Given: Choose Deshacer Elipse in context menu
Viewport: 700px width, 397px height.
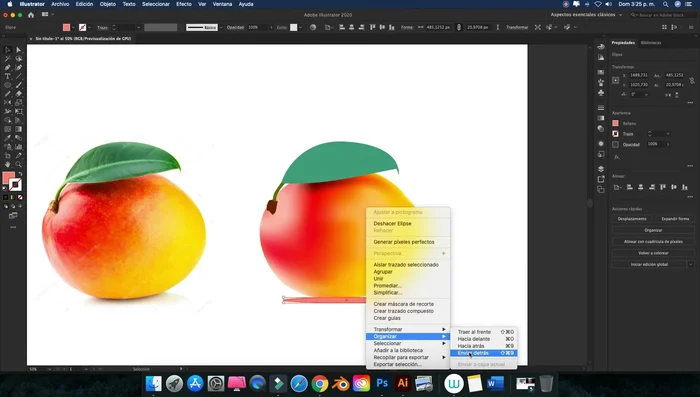Looking at the screenshot, I should click(392, 223).
